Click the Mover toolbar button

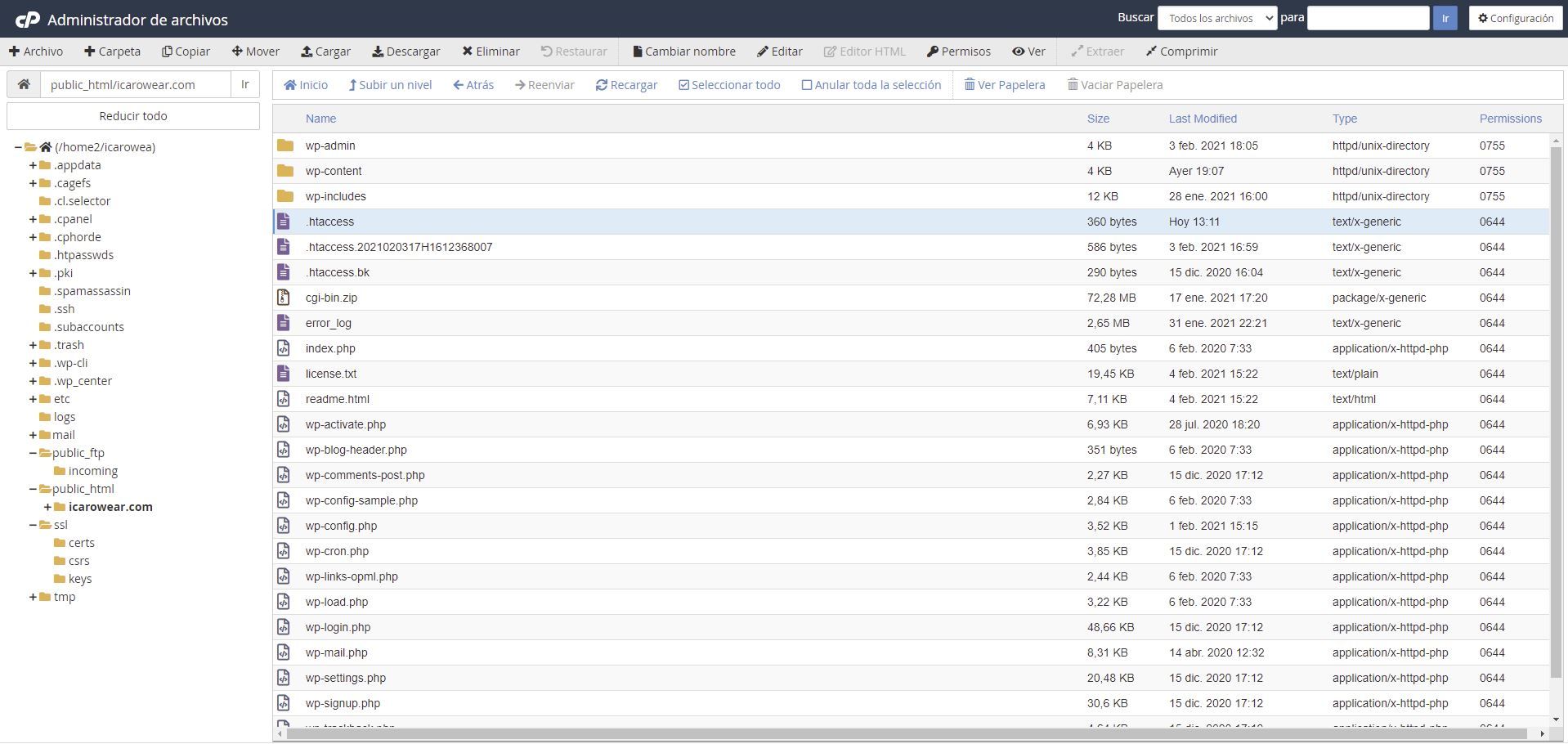[x=255, y=51]
